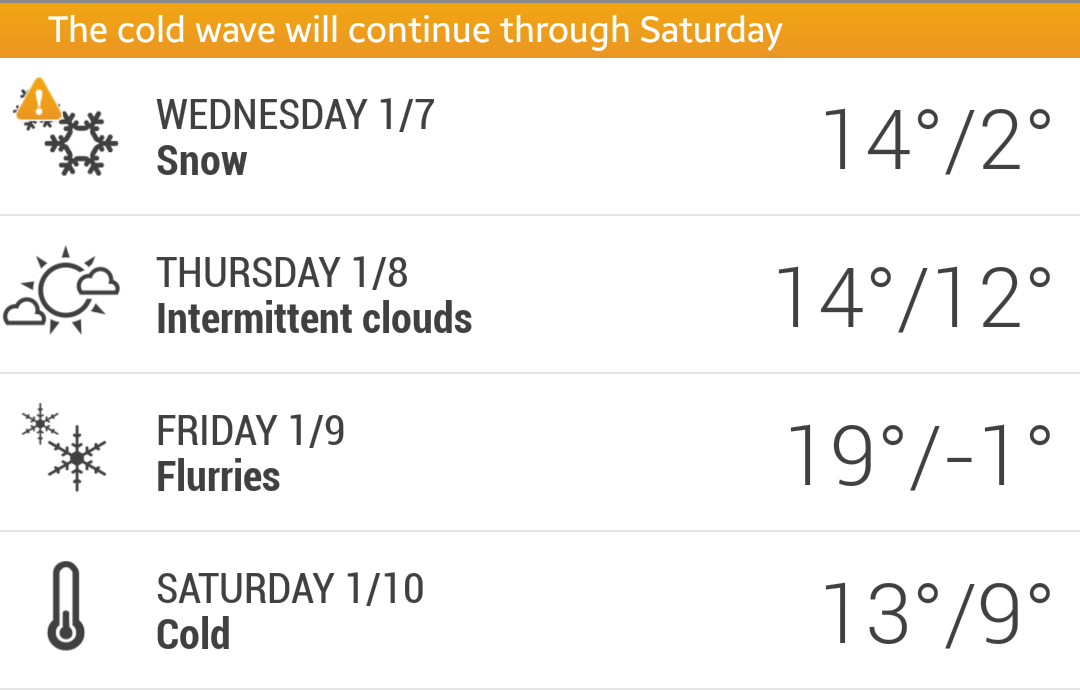Click the "Cold" condition text
The height and width of the screenshot is (690, 1080).
pos(193,635)
